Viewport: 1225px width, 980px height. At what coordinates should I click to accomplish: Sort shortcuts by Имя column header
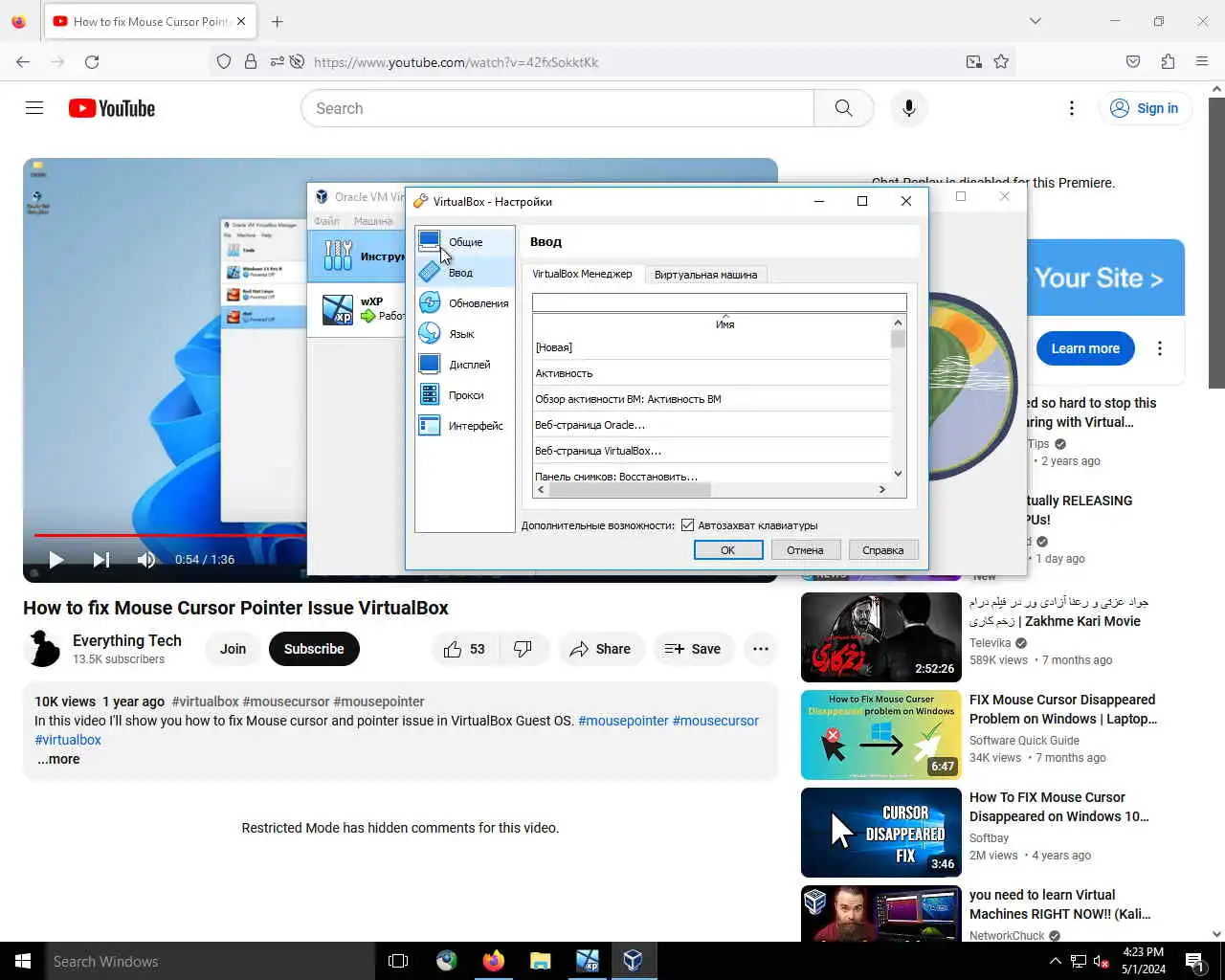pos(724,324)
